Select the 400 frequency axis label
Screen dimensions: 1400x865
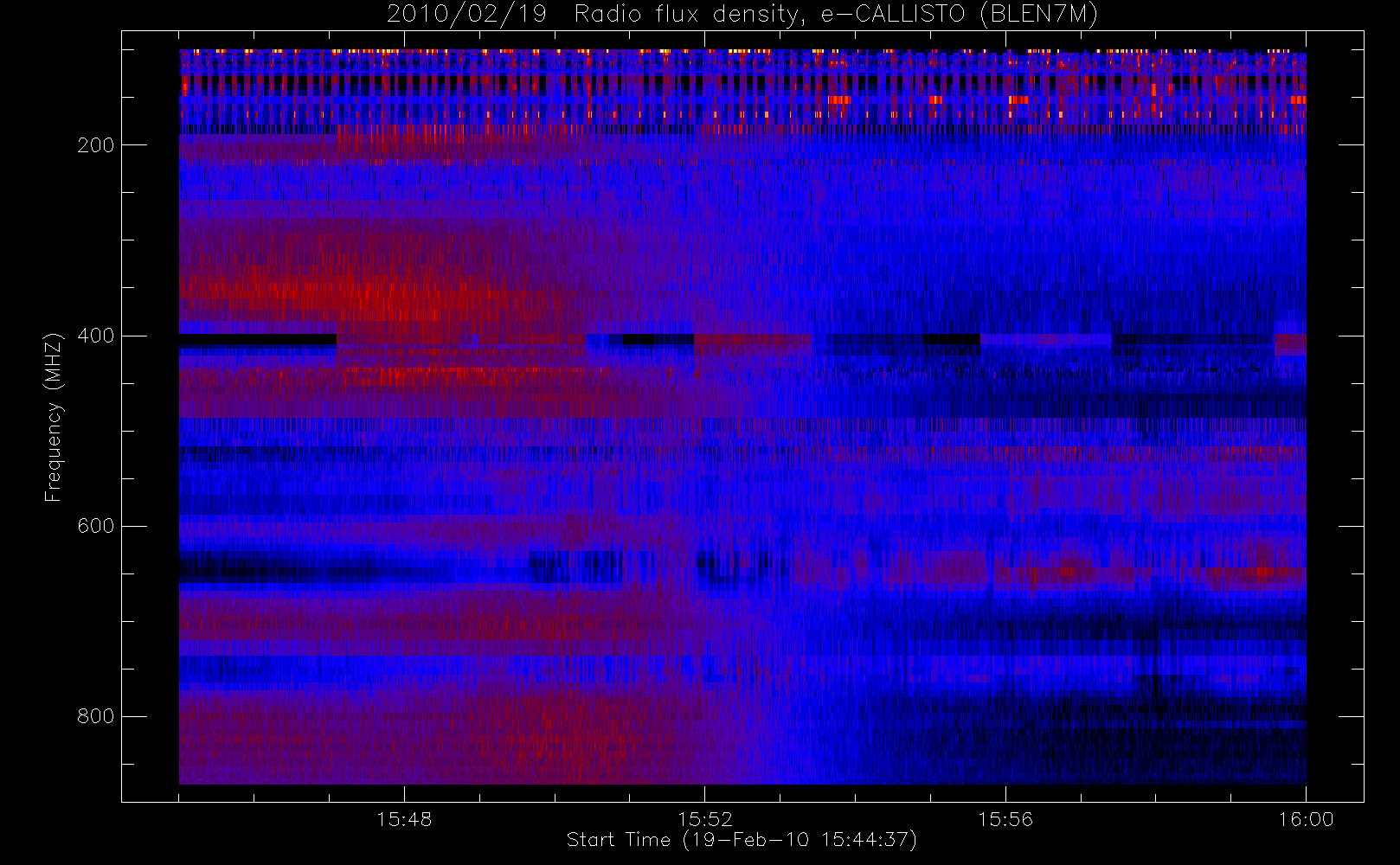coord(95,336)
